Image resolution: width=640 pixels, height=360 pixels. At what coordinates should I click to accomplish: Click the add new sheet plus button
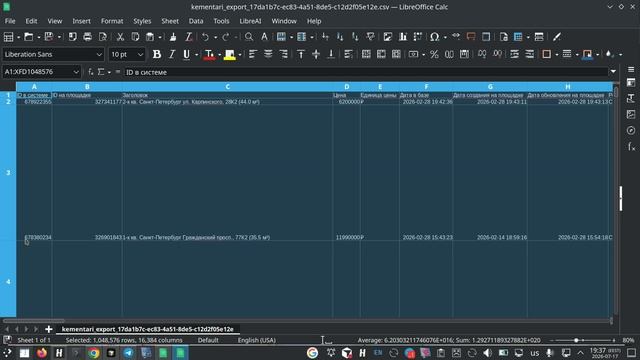click(49, 329)
